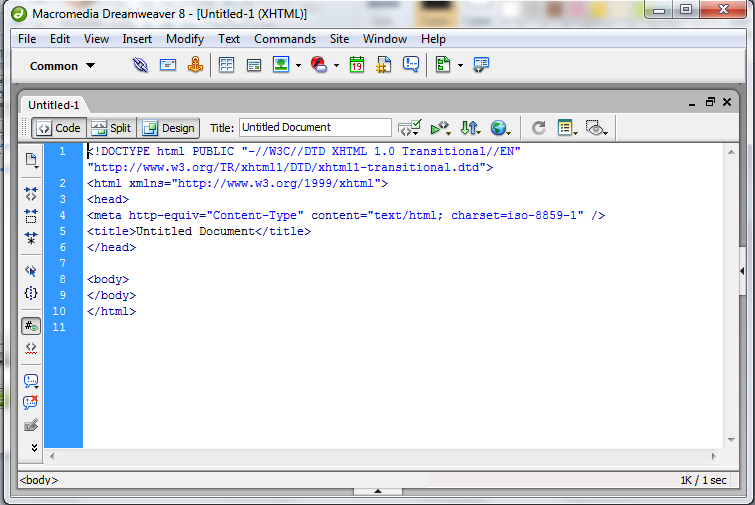The width and height of the screenshot is (755, 505).
Task: Click line 8 <body> tag text
Action: (108, 279)
